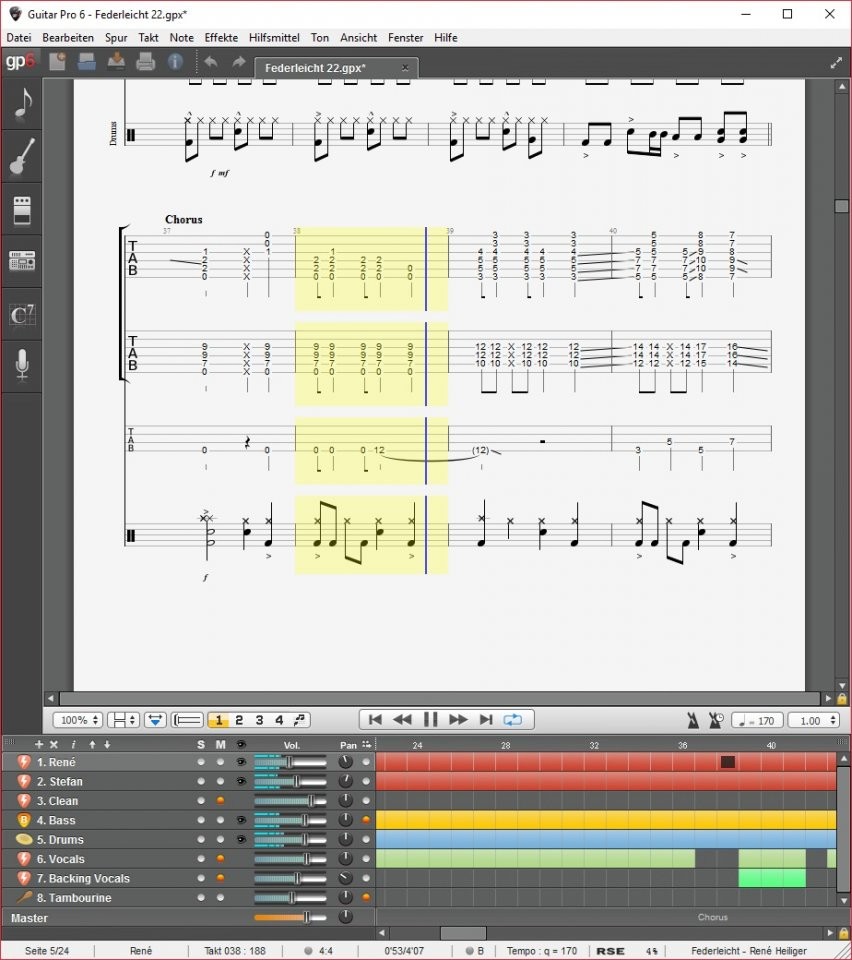The height and width of the screenshot is (960, 852).
Task: Adjust the Master volume slider
Action: coord(290,917)
